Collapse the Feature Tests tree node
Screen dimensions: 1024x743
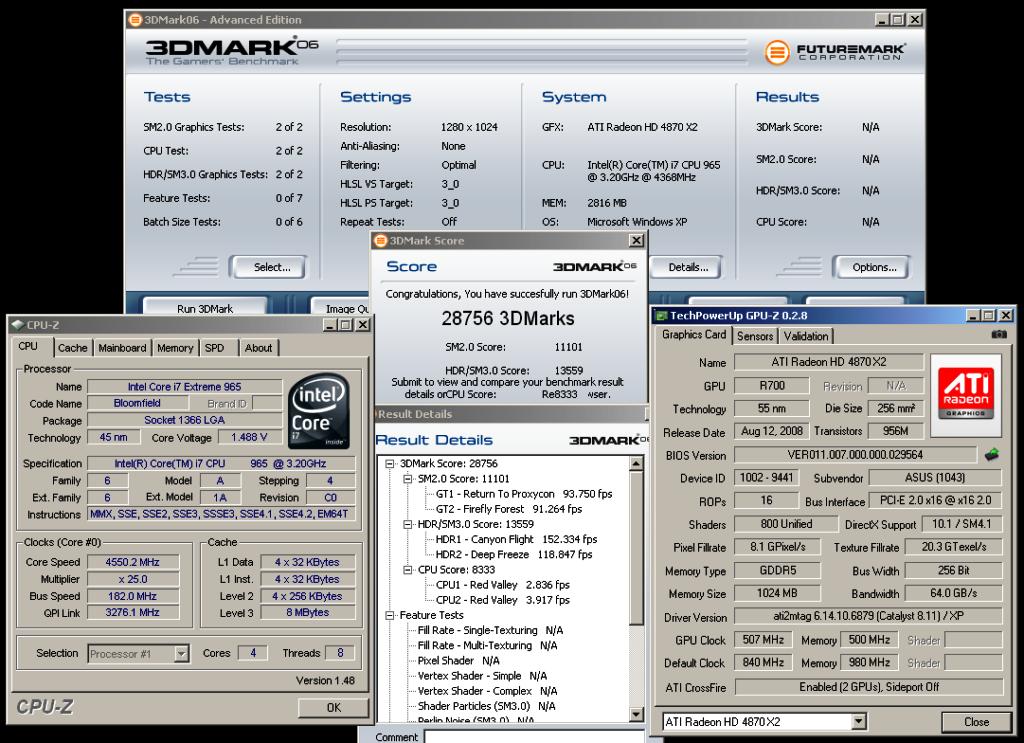tap(391, 615)
